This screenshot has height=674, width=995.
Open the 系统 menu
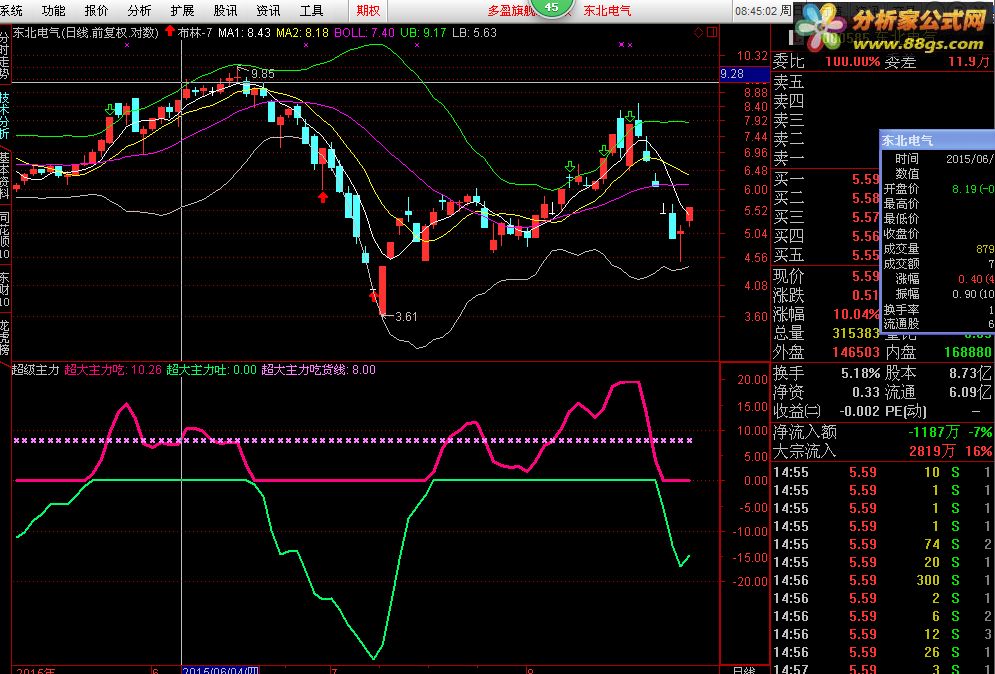11,10
